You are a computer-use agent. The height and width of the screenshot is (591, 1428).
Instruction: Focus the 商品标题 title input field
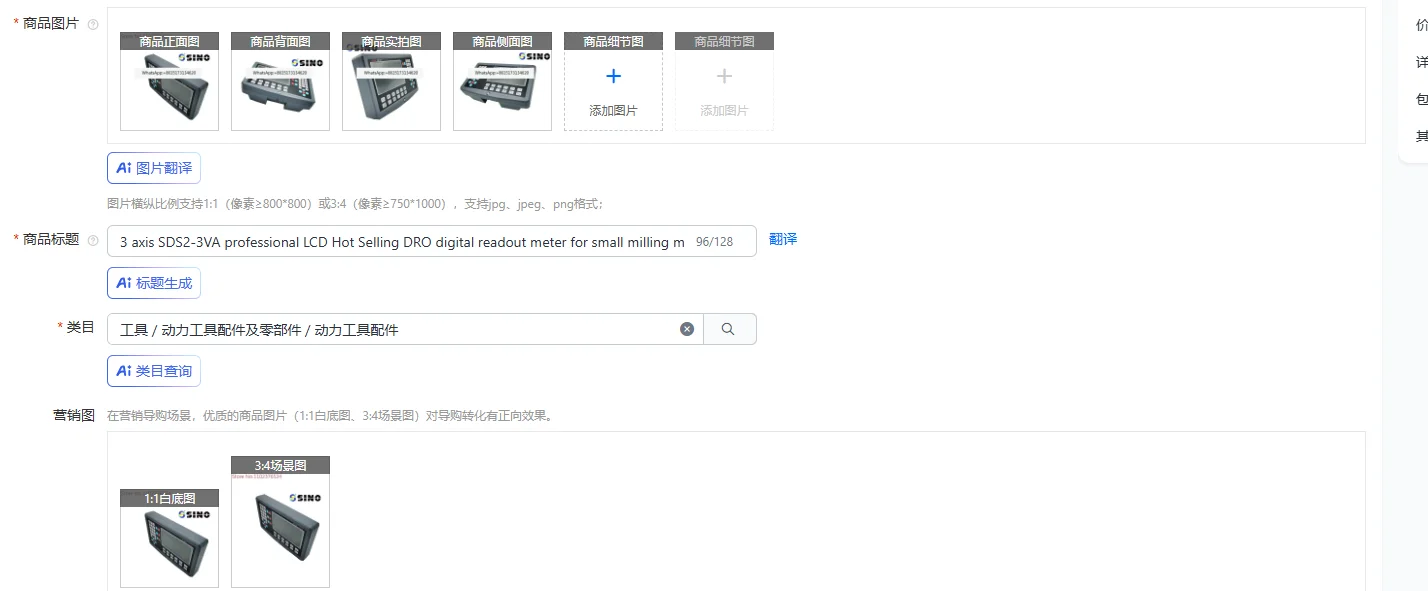(x=431, y=241)
